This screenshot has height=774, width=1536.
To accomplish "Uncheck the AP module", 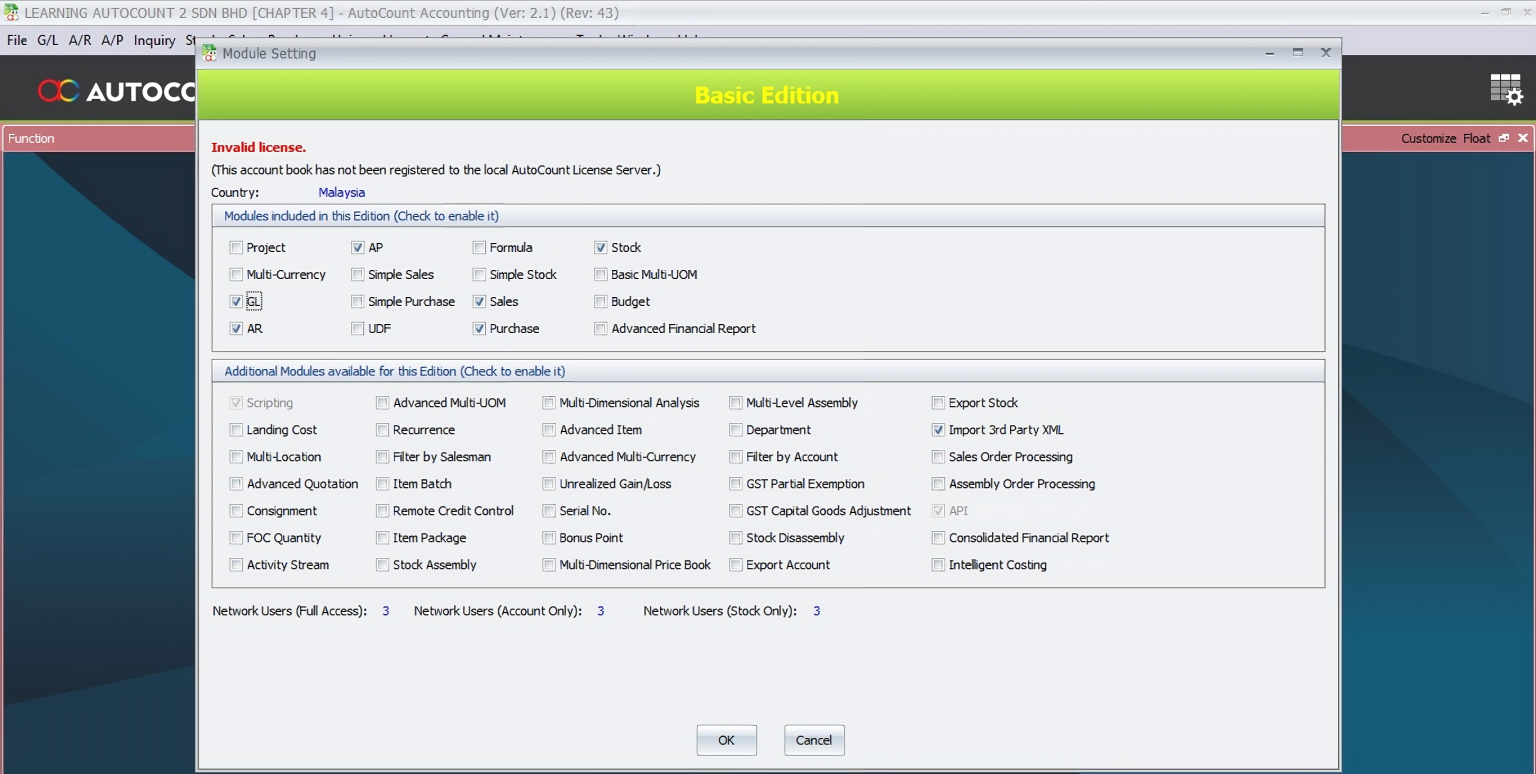I will pos(357,247).
